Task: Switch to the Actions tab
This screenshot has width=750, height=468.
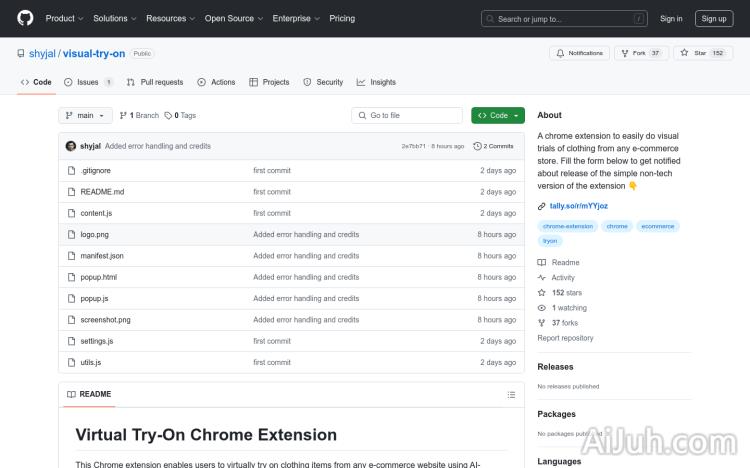Action: 216,82
